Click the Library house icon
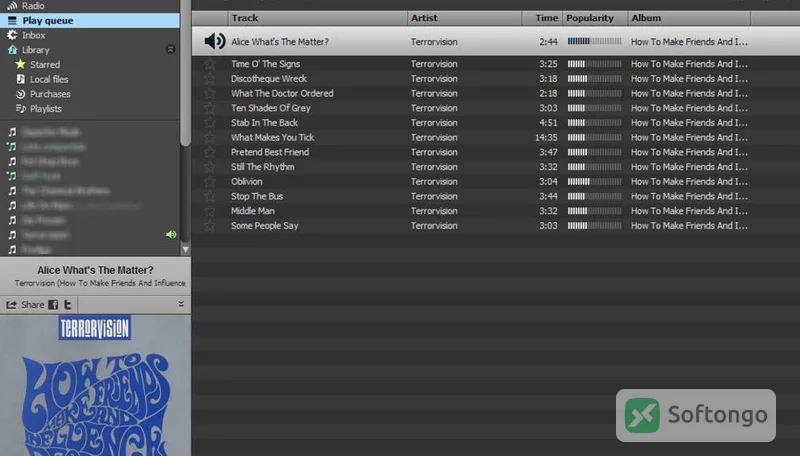The image size is (800, 456). pyautogui.click(x=12, y=50)
